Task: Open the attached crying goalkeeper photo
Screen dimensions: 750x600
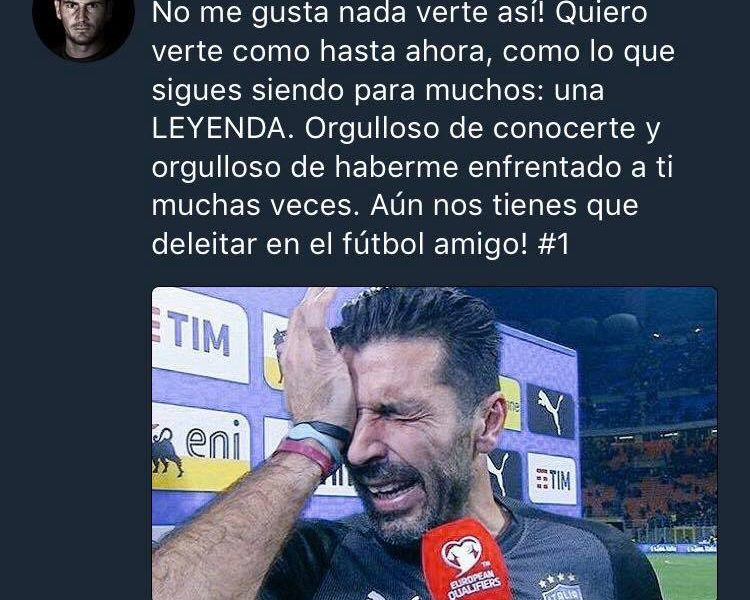Action: click(434, 443)
